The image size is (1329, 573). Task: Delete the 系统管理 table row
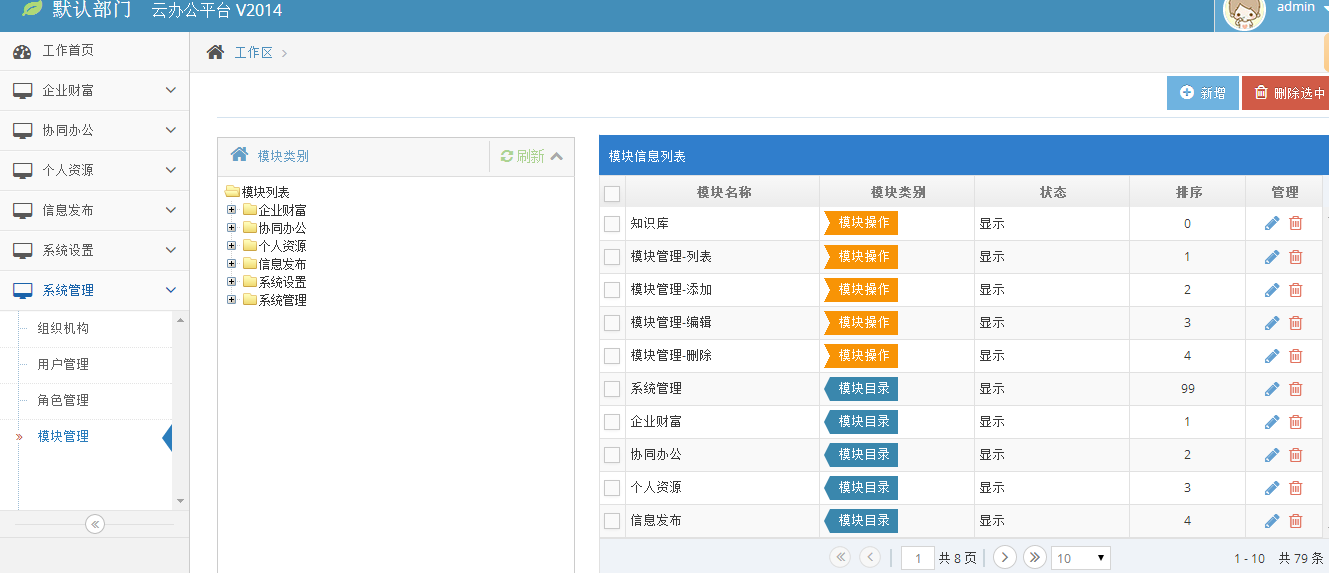[1296, 389]
